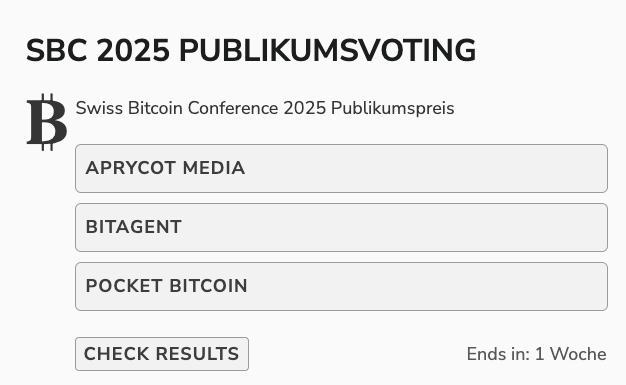Click the 'Publikumspreis' word in the subtitle
The width and height of the screenshot is (626, 385).
393,109
